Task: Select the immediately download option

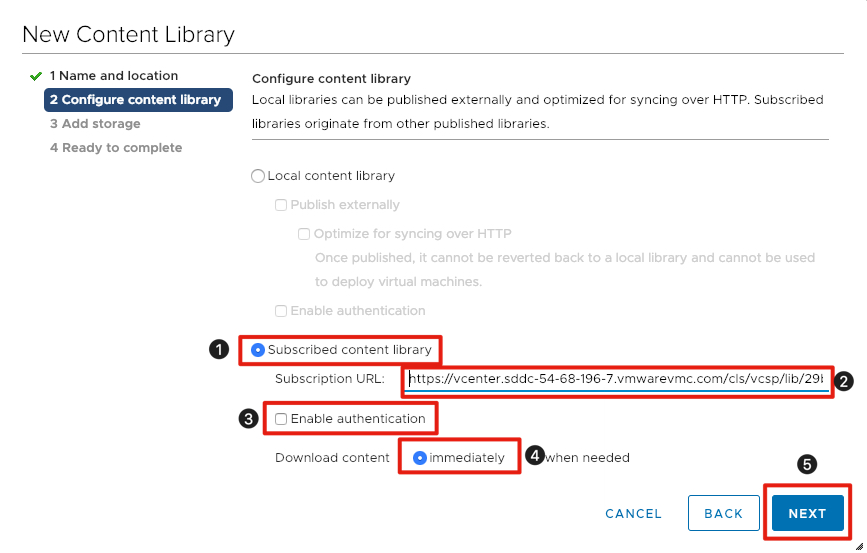Action: point(420,458)
